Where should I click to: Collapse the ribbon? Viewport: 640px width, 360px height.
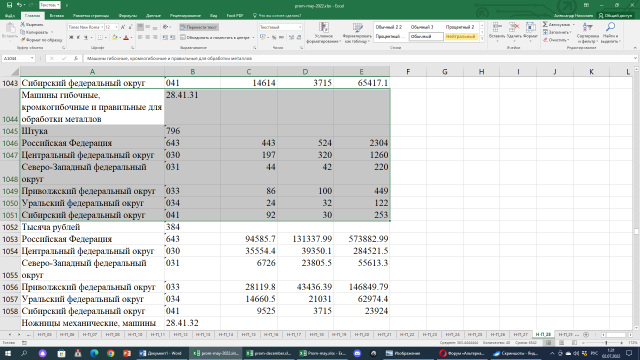tap(635, 48)
